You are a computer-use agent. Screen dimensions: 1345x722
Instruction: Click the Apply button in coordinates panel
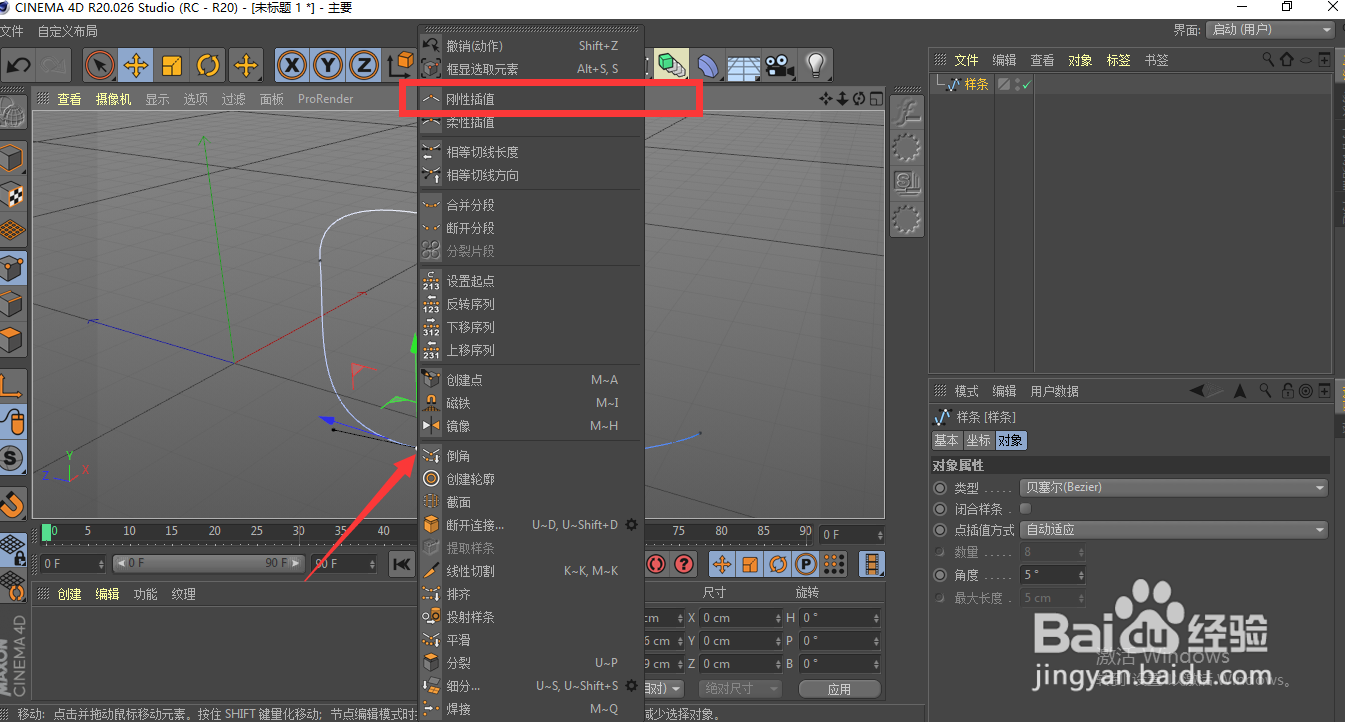839,689
